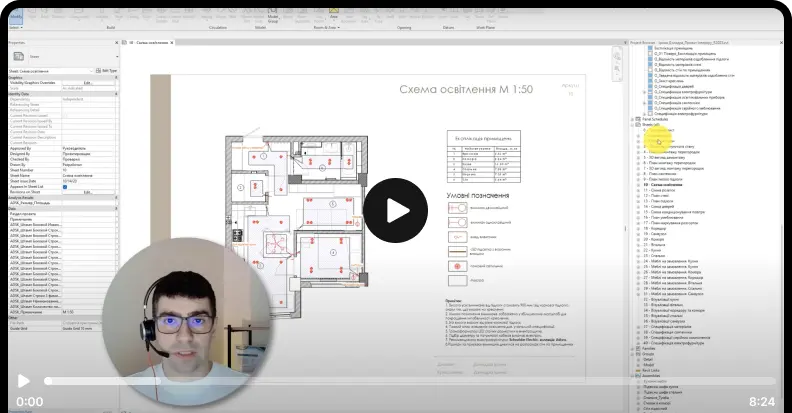The width and height of the screenshot is (792, 413).
Task: Seek along the video progress bar
Action: (x=410, y=381)
